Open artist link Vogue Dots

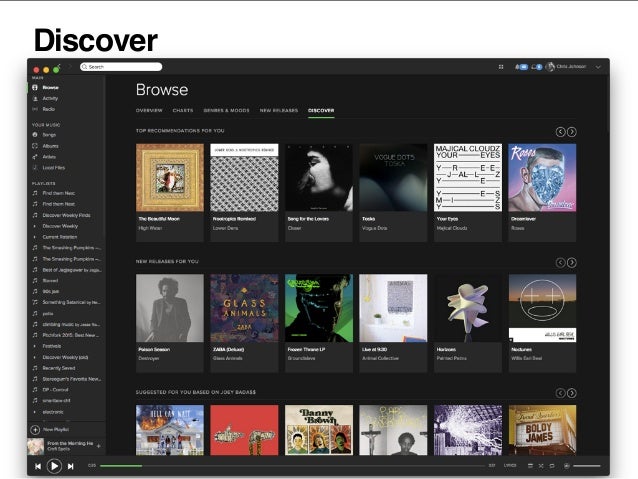tap(374, 228)
